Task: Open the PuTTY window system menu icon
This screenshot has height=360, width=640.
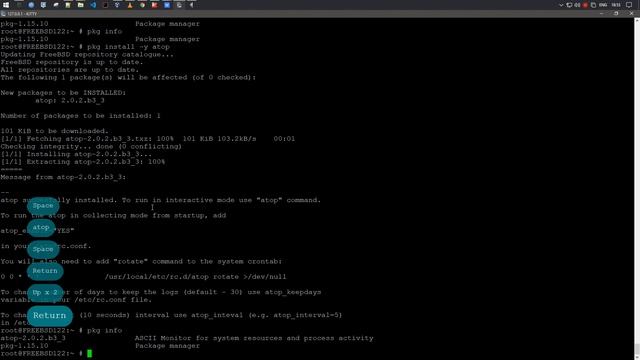Action: click(3, 13)
